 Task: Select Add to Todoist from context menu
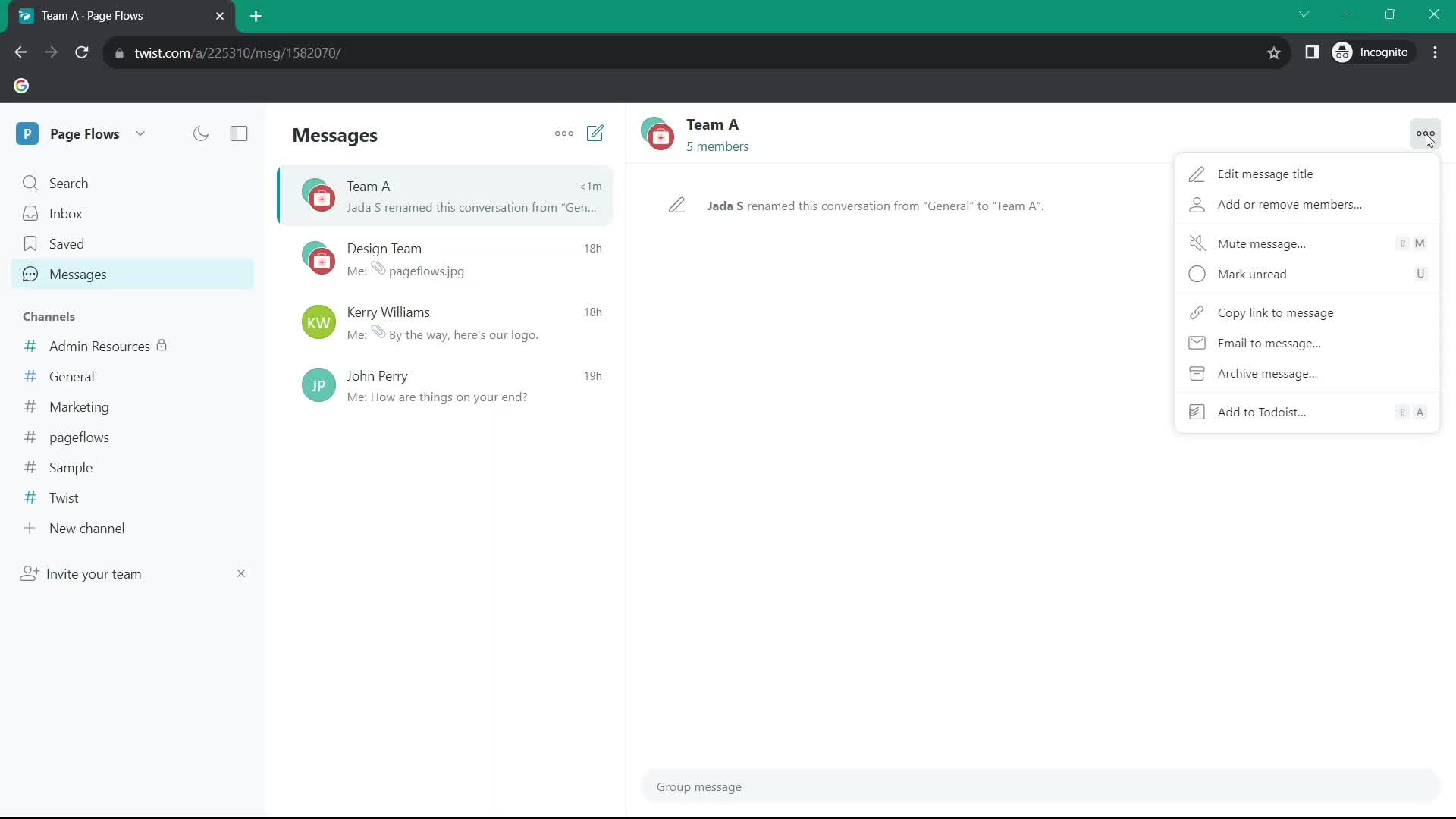pos(1262,412)
